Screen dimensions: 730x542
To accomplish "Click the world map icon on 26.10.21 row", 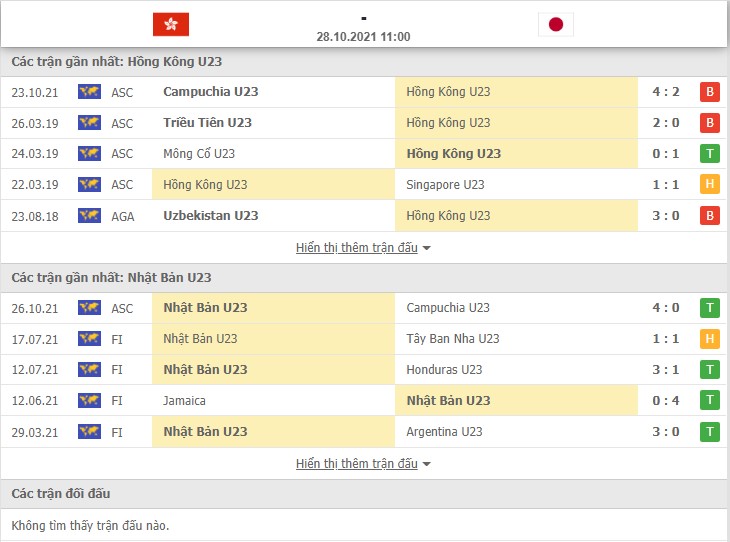I will [89, 308].
